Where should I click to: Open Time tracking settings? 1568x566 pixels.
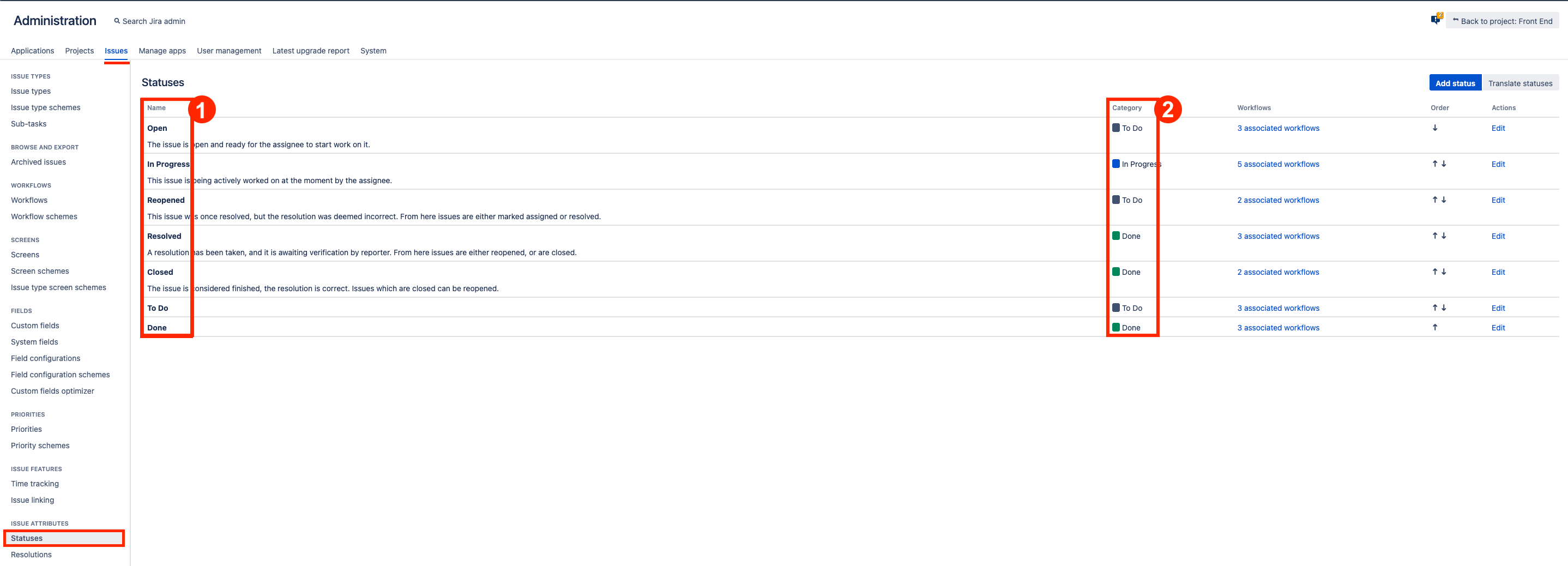coord(35,483)
